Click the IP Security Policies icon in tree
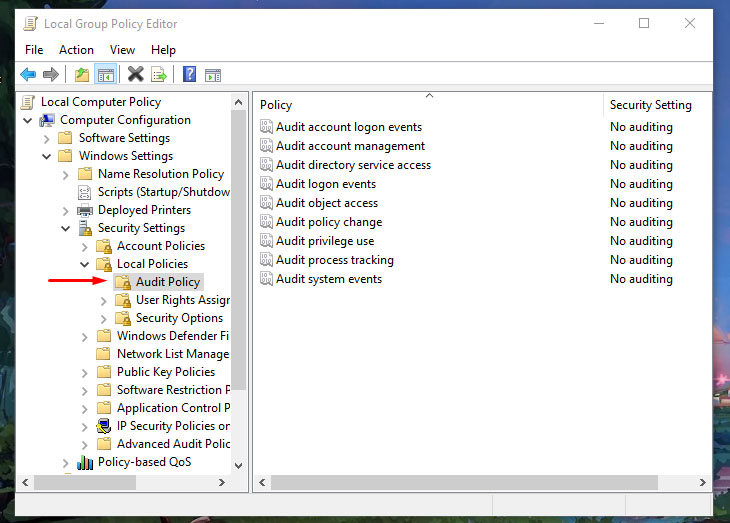 (x=104, y=426)
